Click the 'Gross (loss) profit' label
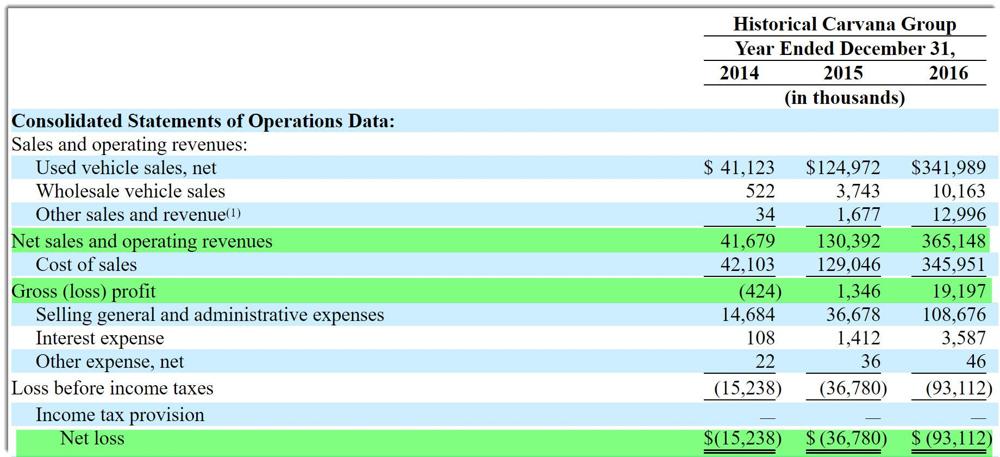 pos(84,291)
